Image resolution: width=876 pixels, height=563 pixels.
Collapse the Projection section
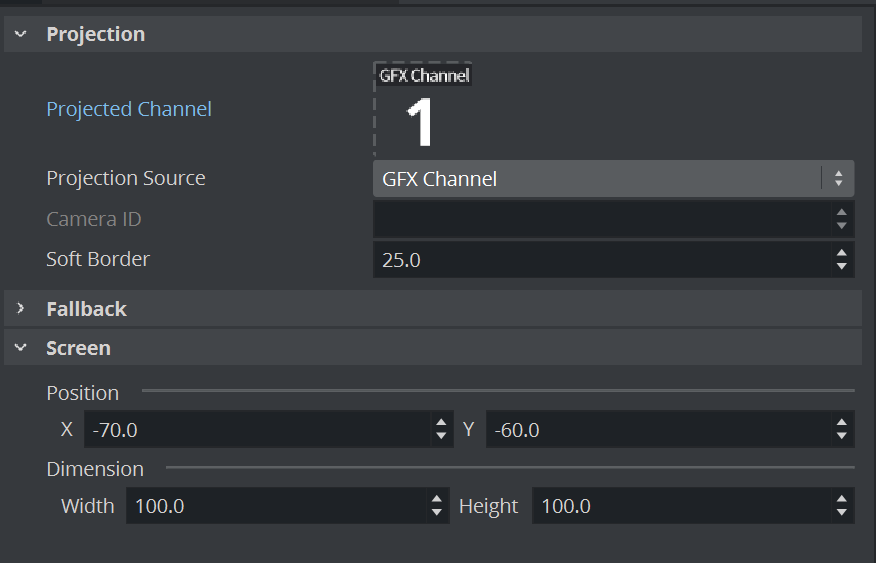tap(20, 34)
